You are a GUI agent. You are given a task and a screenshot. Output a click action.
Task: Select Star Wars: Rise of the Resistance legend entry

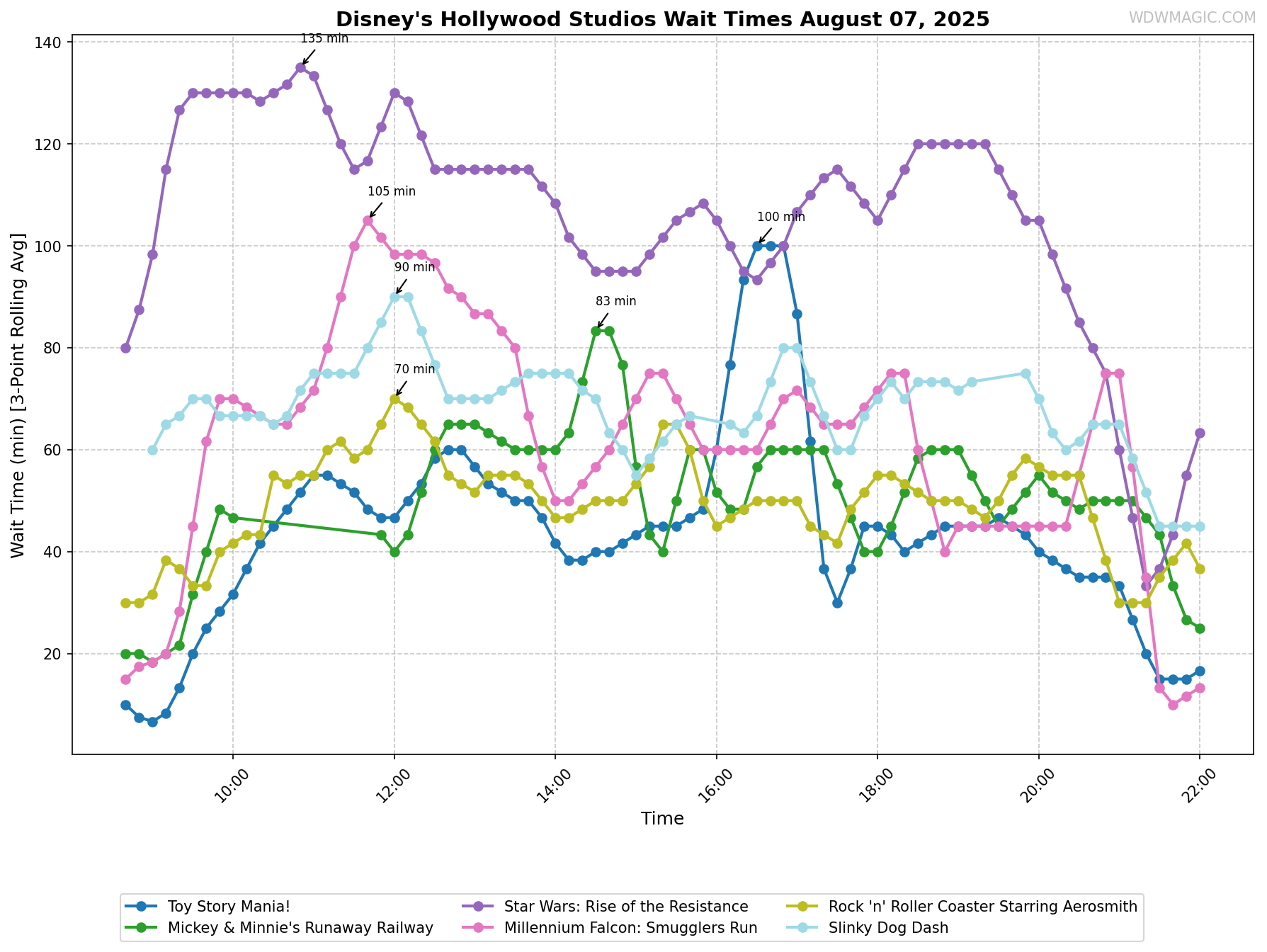[x=605, y=907]
